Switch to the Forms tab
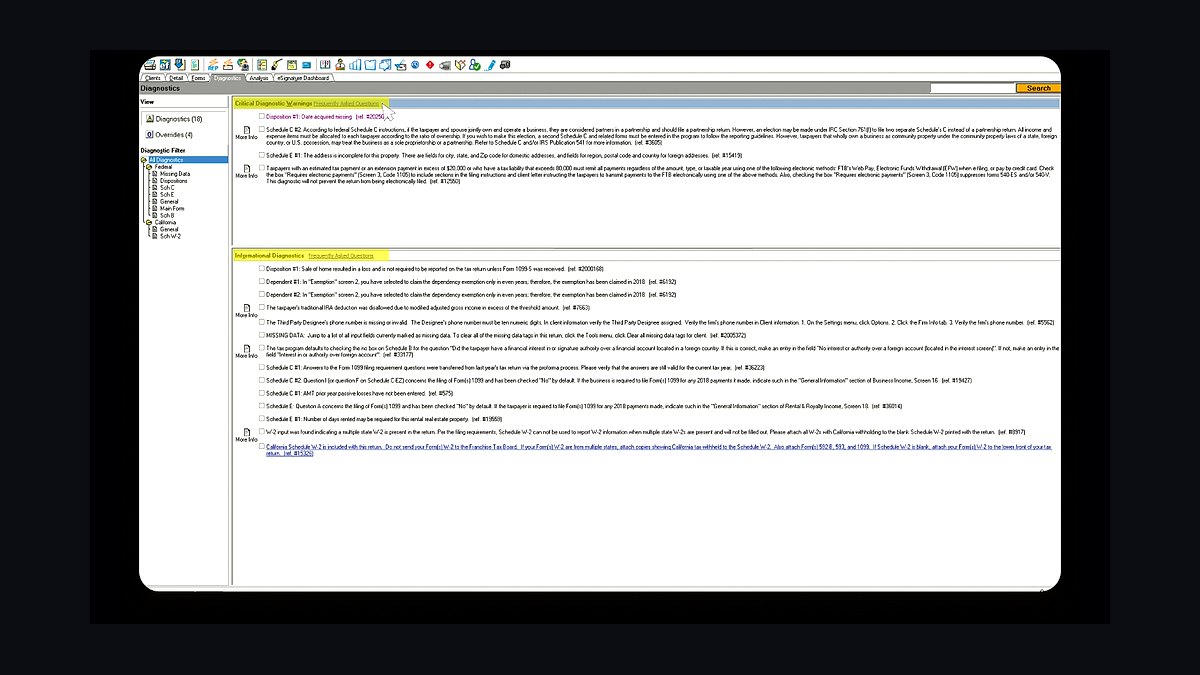Viewport: 1200px width, 675px height. [199, 77]
